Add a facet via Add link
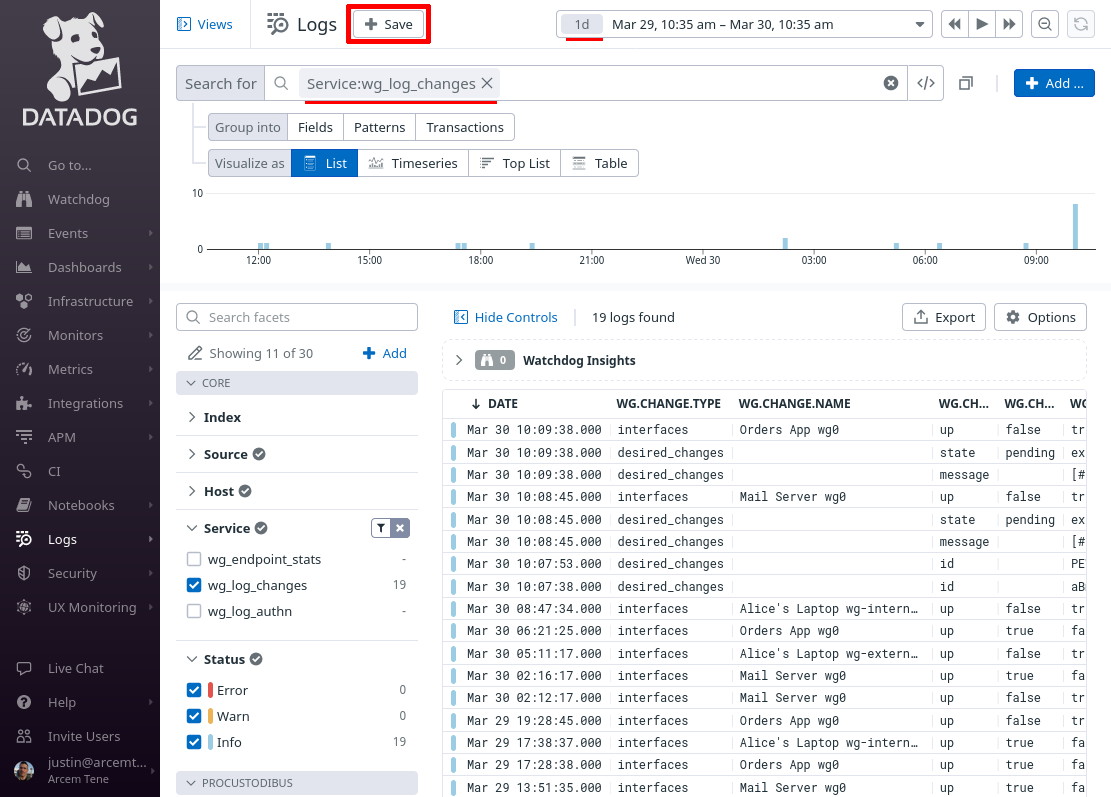The width and height of the screenshot is (1111, 797). 385,353
